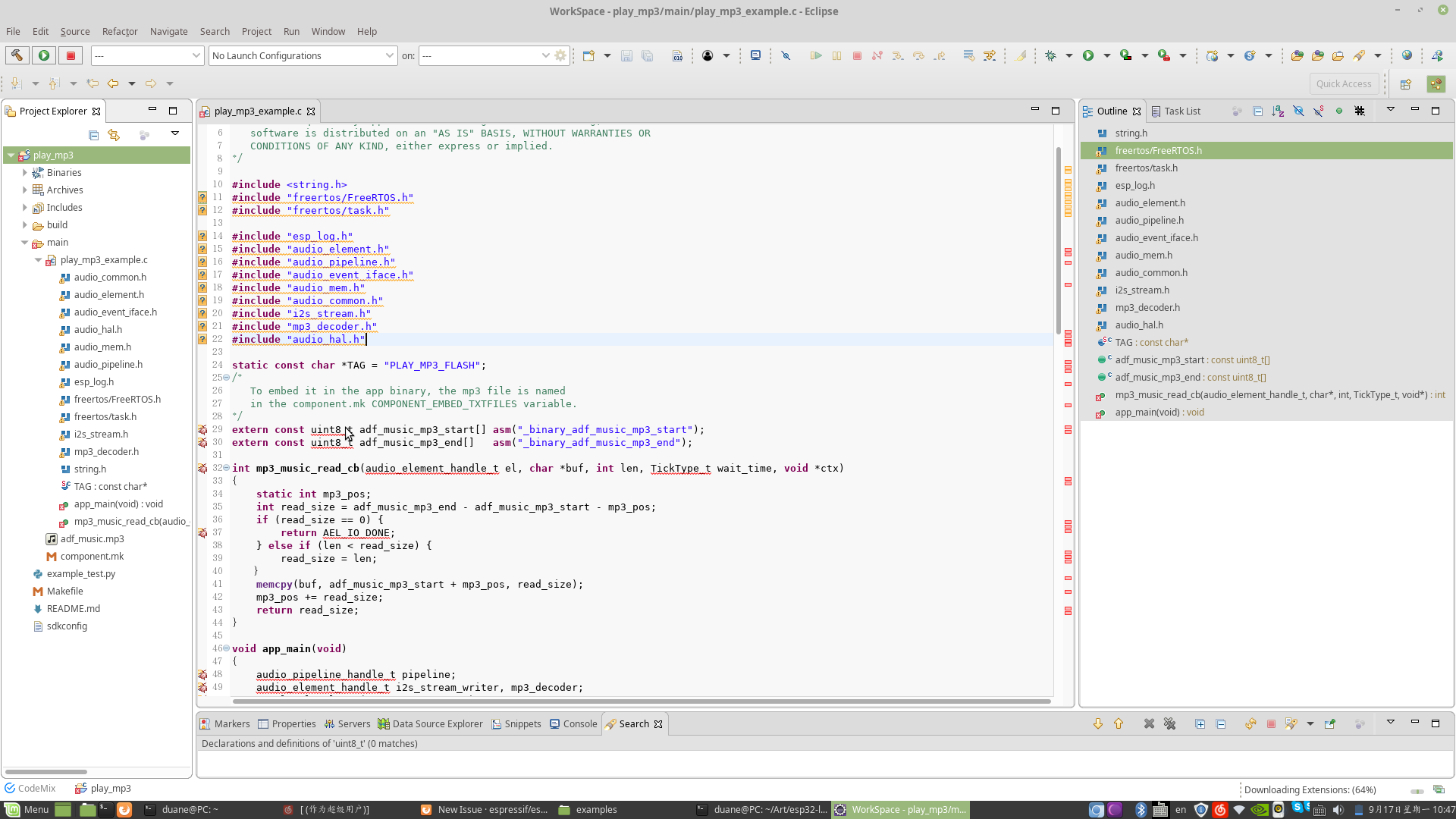Expand the Binaries tree node
Screen dimensions: 1456x819
tap(24, 173)
